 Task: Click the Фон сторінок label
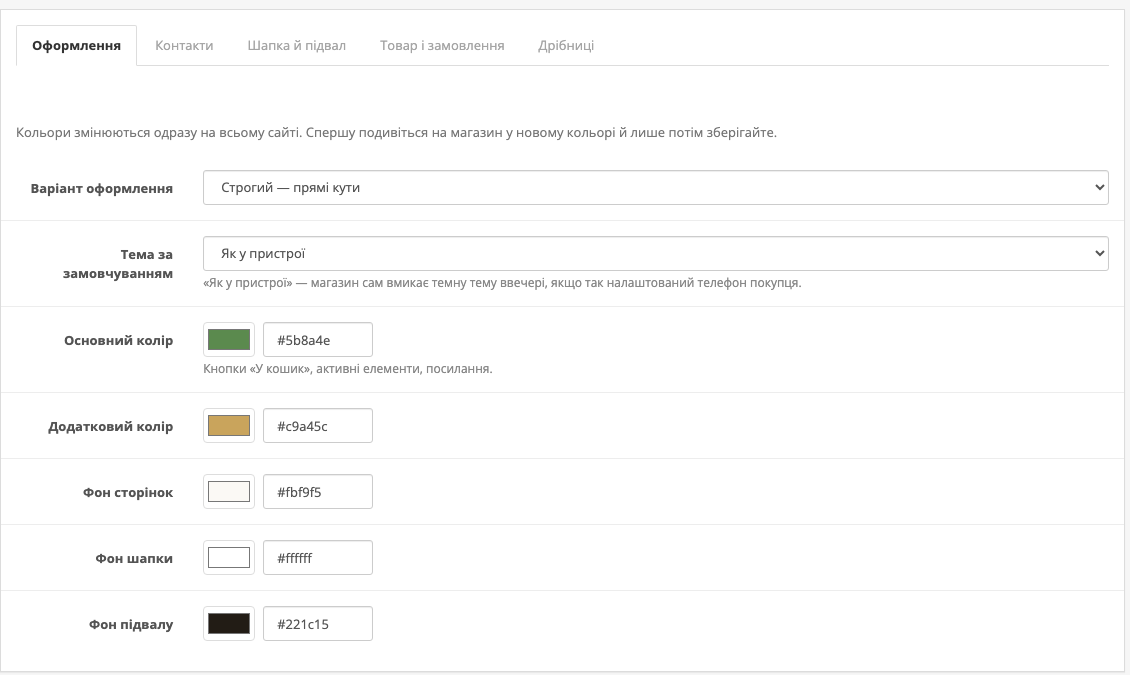(128, 493)
